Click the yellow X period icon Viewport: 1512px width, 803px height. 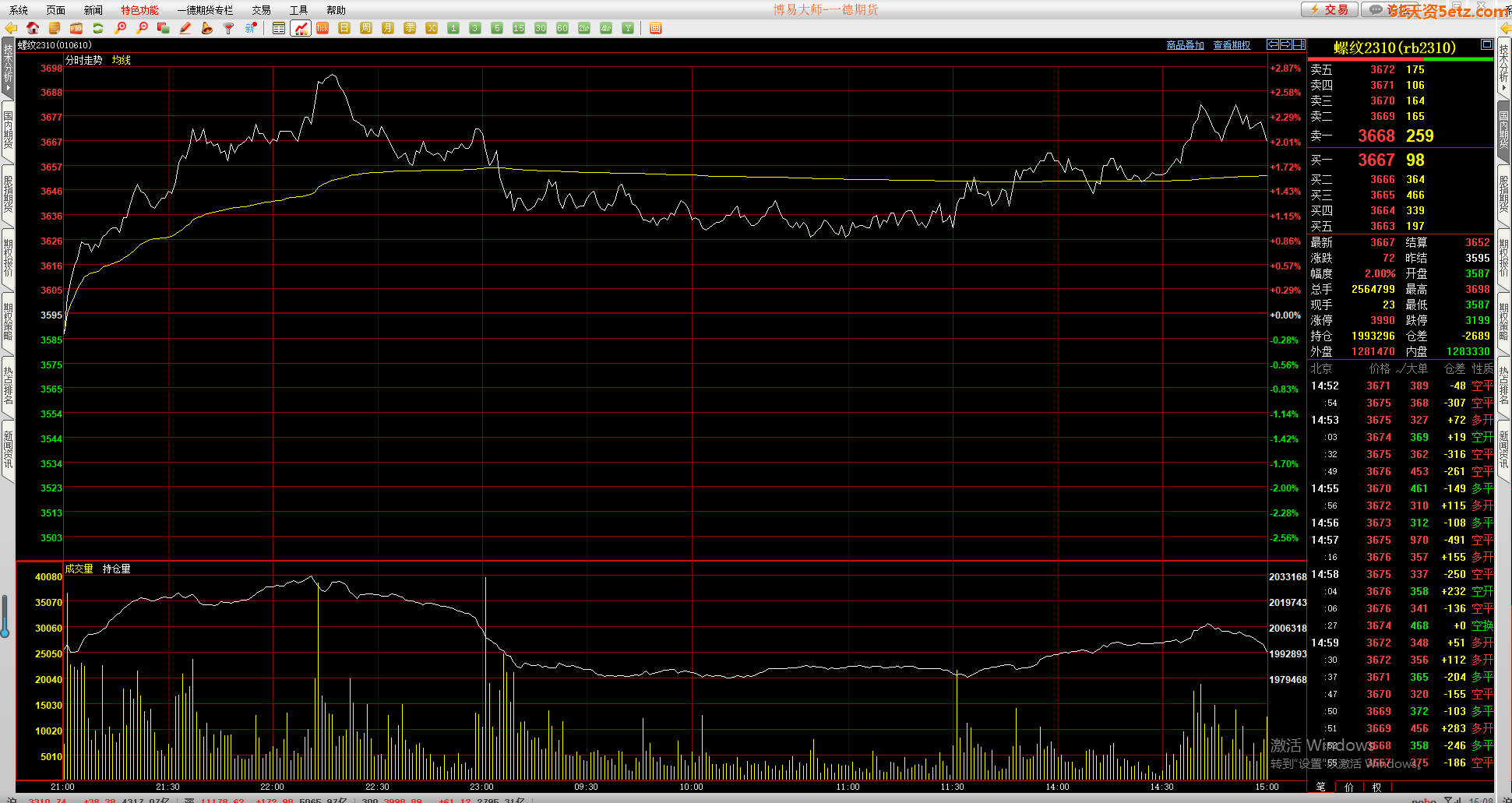point(432,28)
